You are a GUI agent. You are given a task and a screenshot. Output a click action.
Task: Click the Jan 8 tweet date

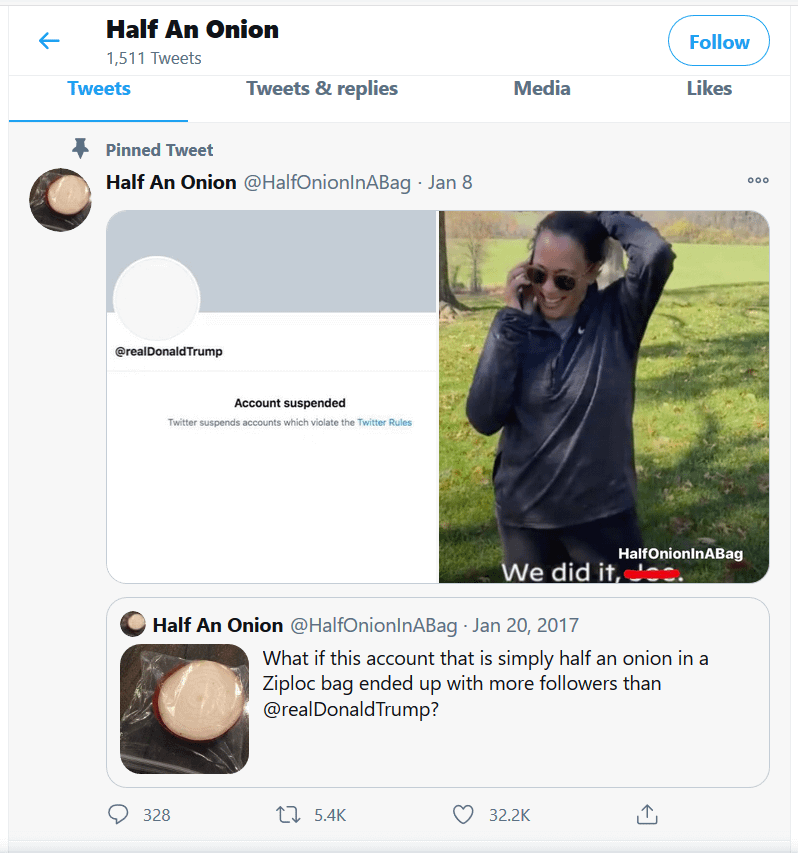point(450,182)
